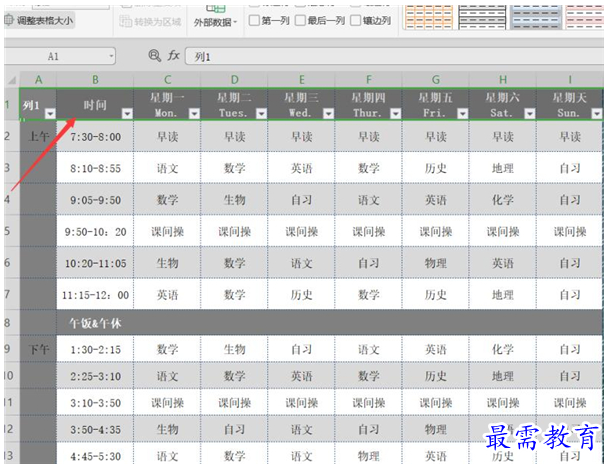Click Thursday's 课间操 cell in the 3:10-3:50 row
The width and height of the screenshot is (607, 469).
pyautogui.click(x=369, y=402)
